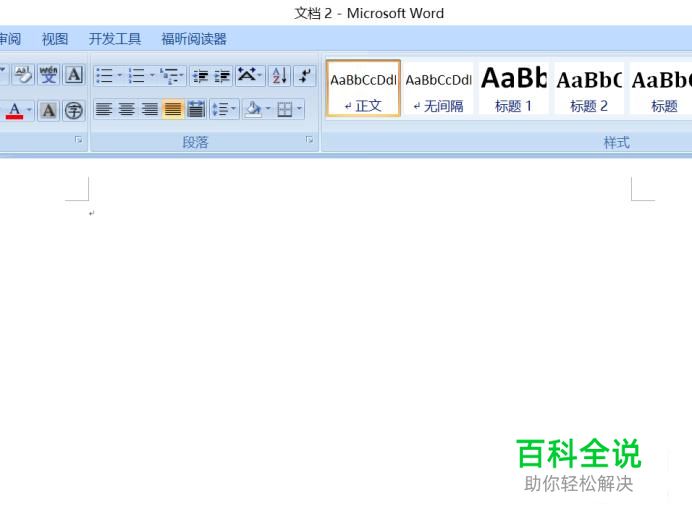Apply borders using the grid icon
The height and width of the screenshot is (528, 692).
pos(285,109)
